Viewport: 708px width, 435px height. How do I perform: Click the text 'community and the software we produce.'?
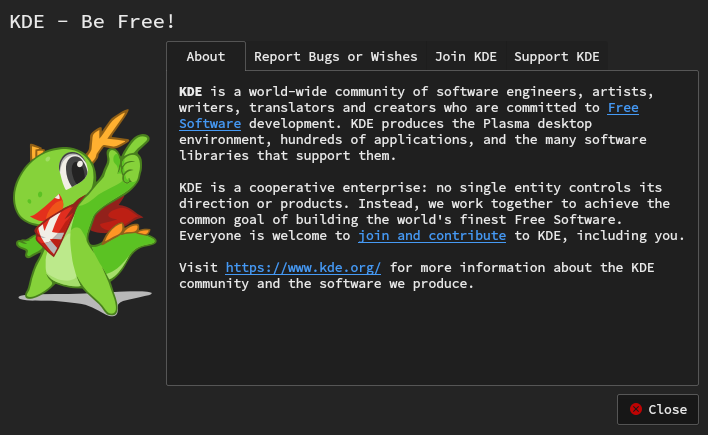point(326,284)
